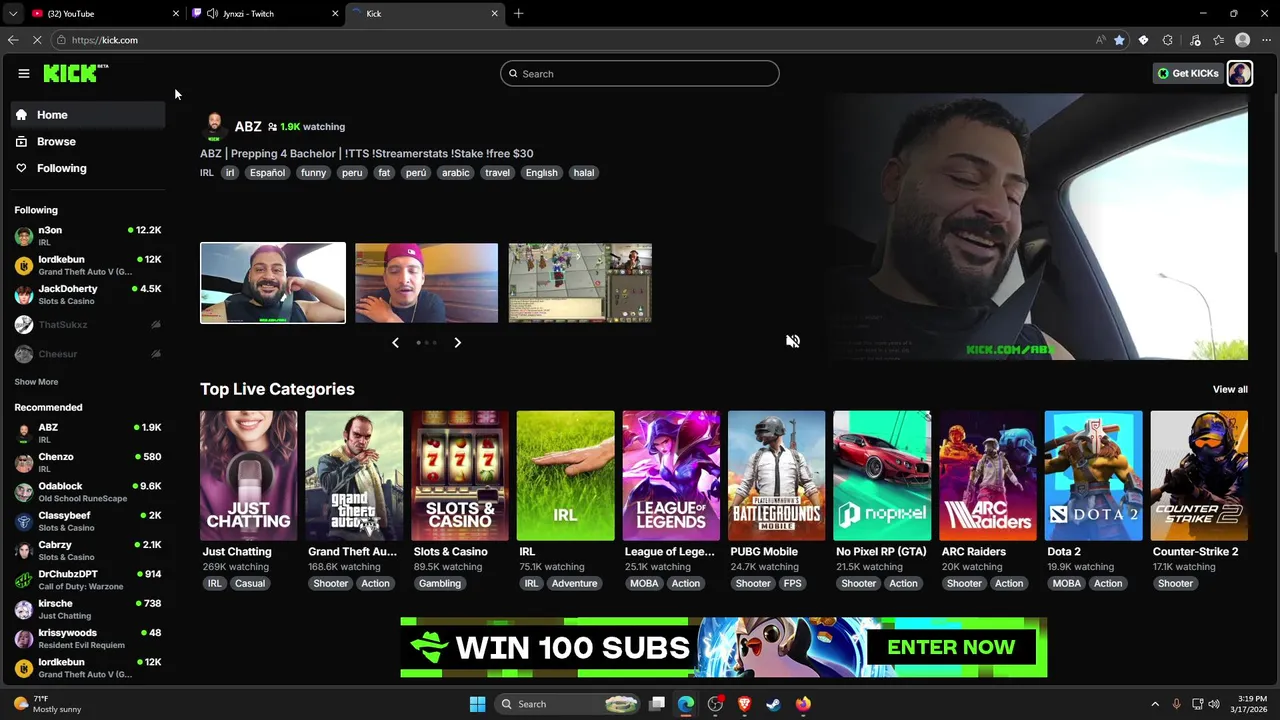The height and width of the screenshot is (720, 1280).
Task: Go to Home in sidebar
Action: pyautogui.click(x=88, y=115)
